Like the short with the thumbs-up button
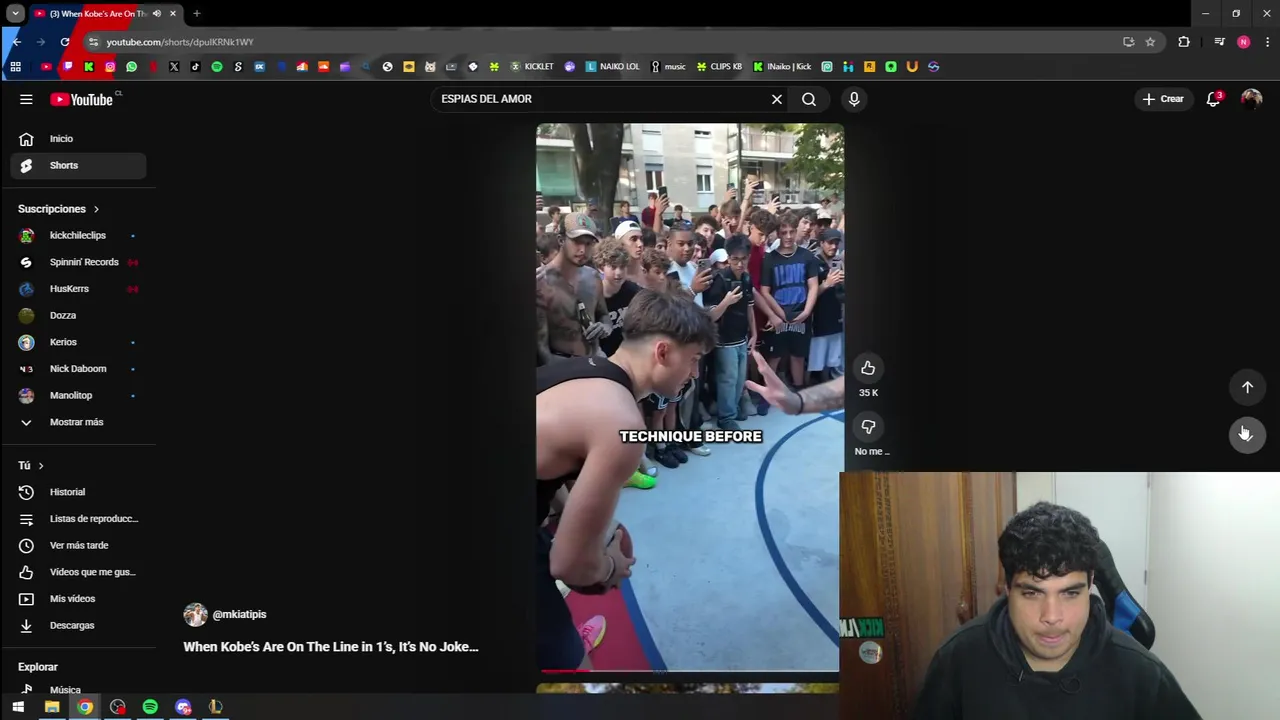This screenshot has width=1280, height=720. pyautogui.click(x=868, y=368)
